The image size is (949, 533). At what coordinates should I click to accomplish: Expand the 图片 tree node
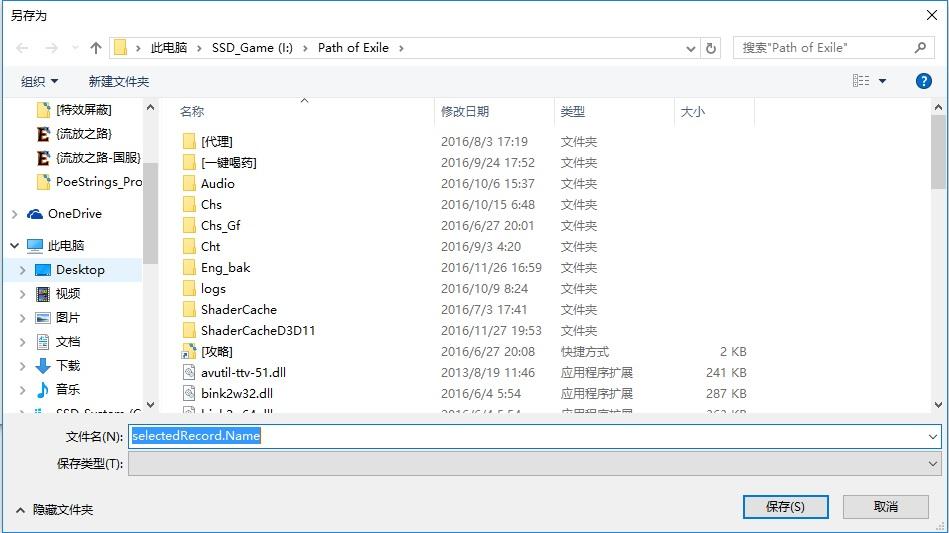tap(22, 318)
